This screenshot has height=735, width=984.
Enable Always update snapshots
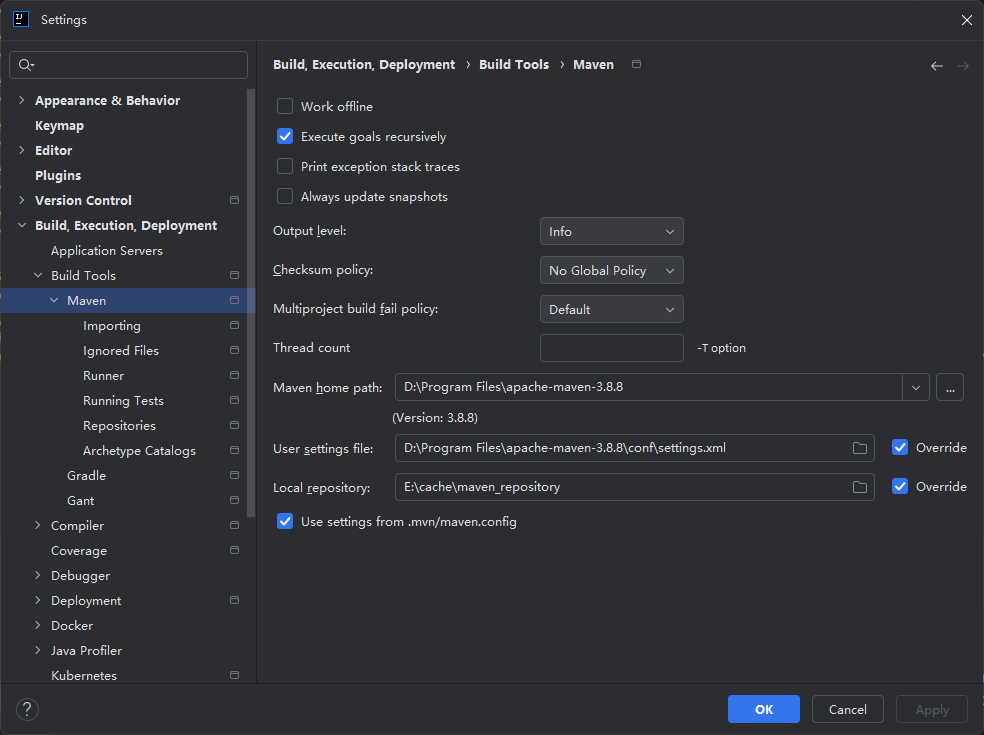285,196
